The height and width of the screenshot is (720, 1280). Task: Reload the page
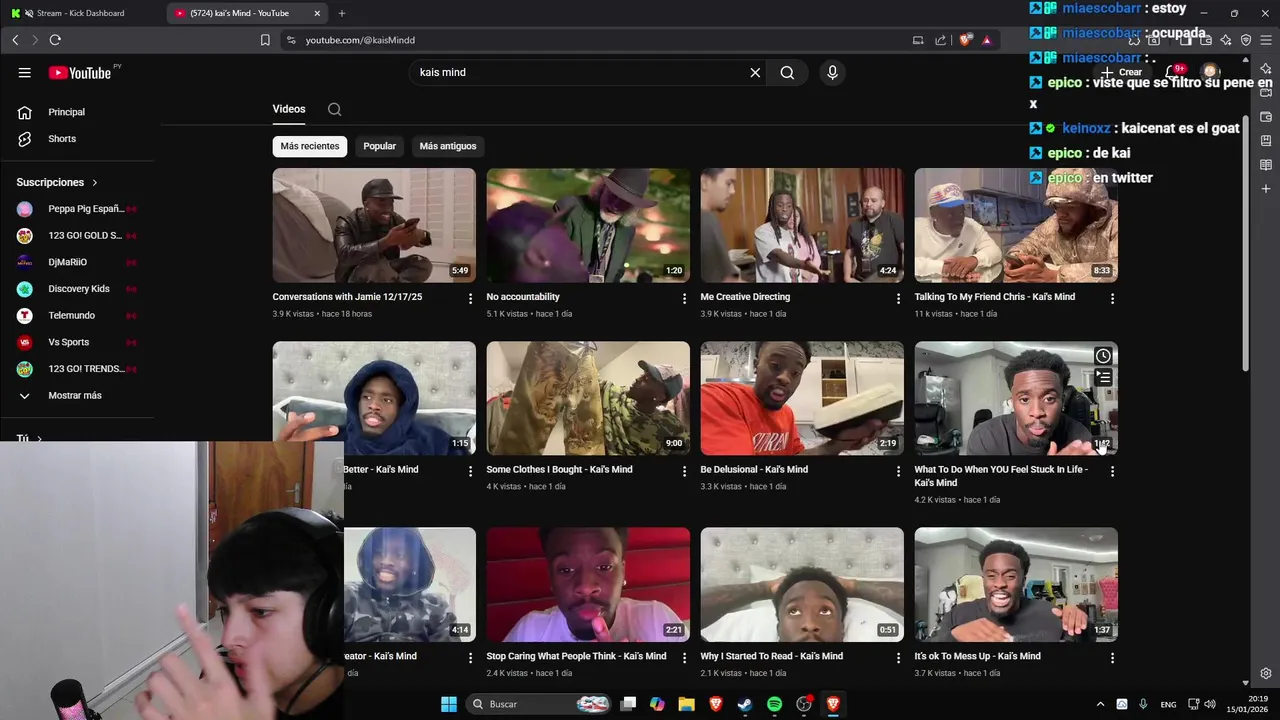click(55, 40)
